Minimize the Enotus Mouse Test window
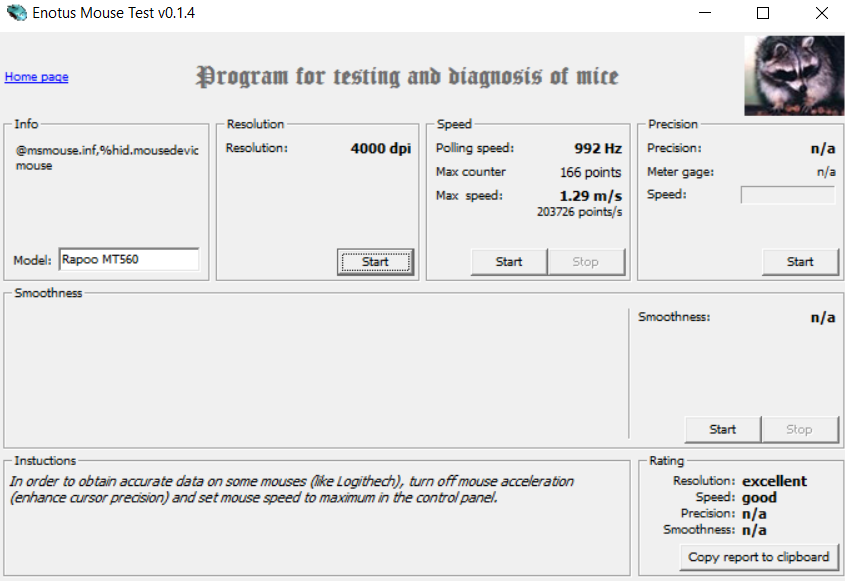Image resolution: width=845 pixels, height=581 pixels. point(705,13)
